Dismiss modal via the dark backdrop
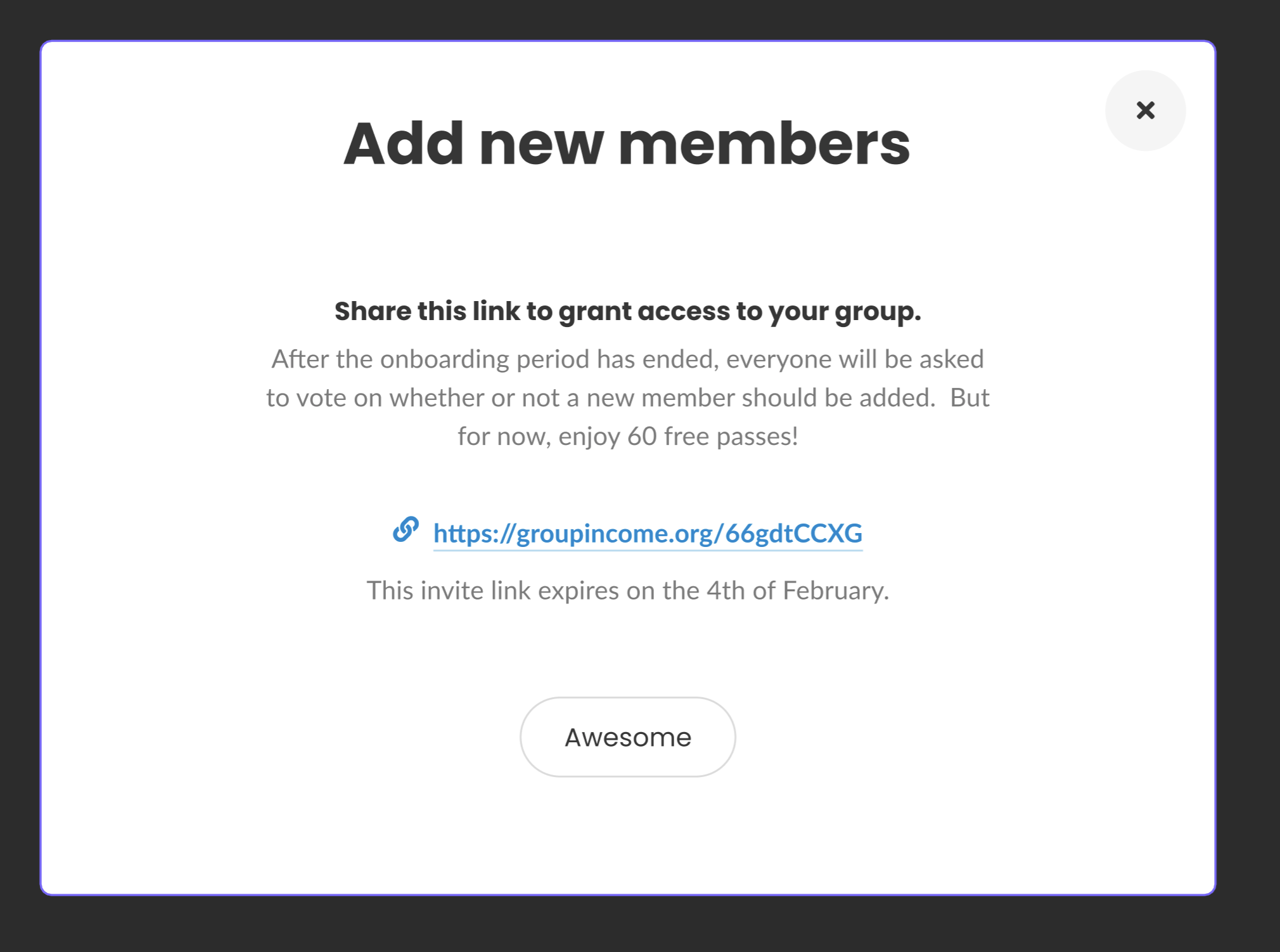 click(640, 924)
